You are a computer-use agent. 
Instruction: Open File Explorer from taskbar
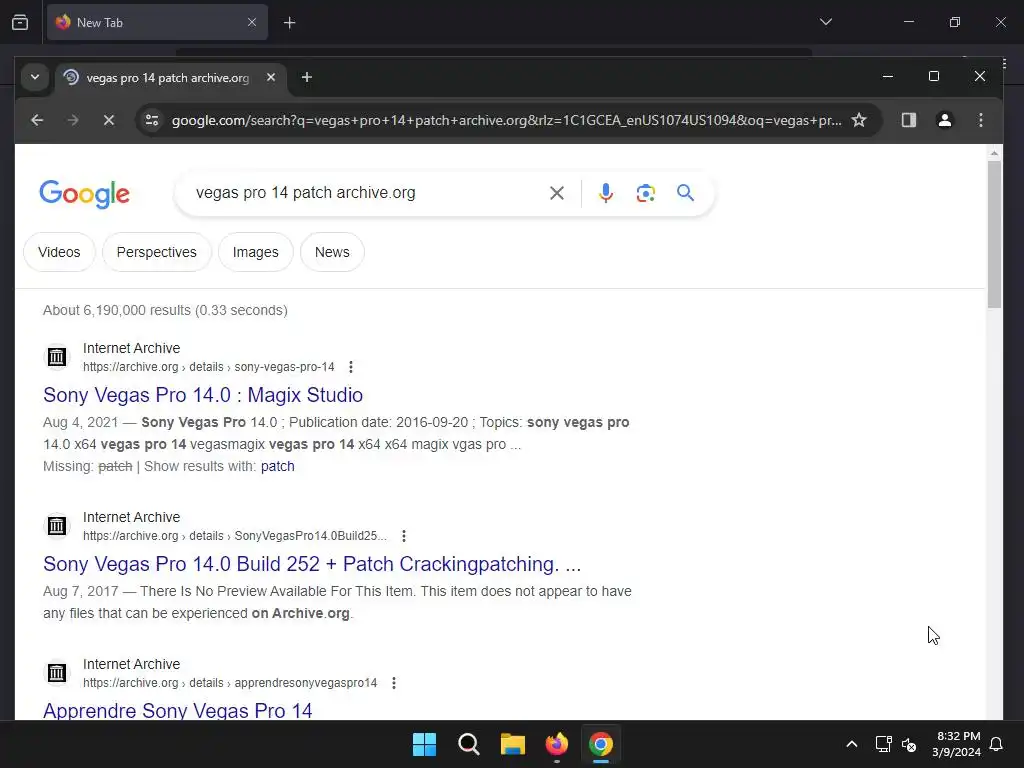click(x=513, y=744)
